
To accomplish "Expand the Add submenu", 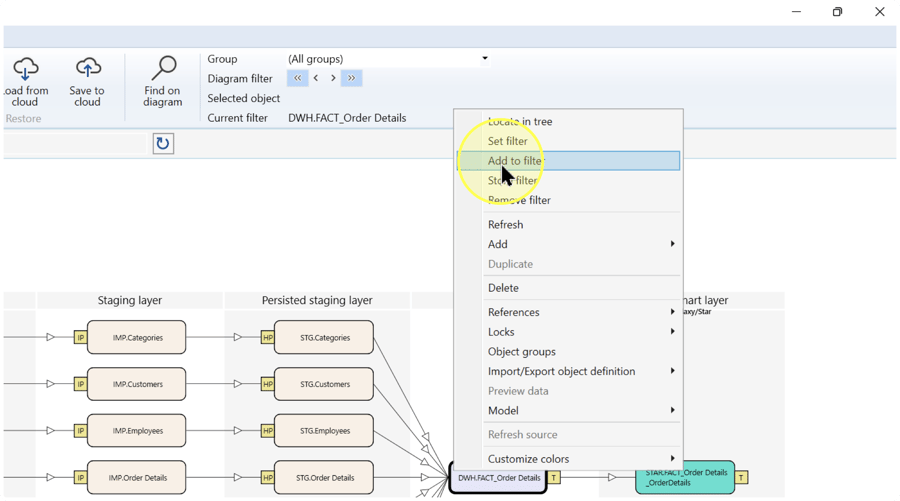I will click(x=581, y=244).
